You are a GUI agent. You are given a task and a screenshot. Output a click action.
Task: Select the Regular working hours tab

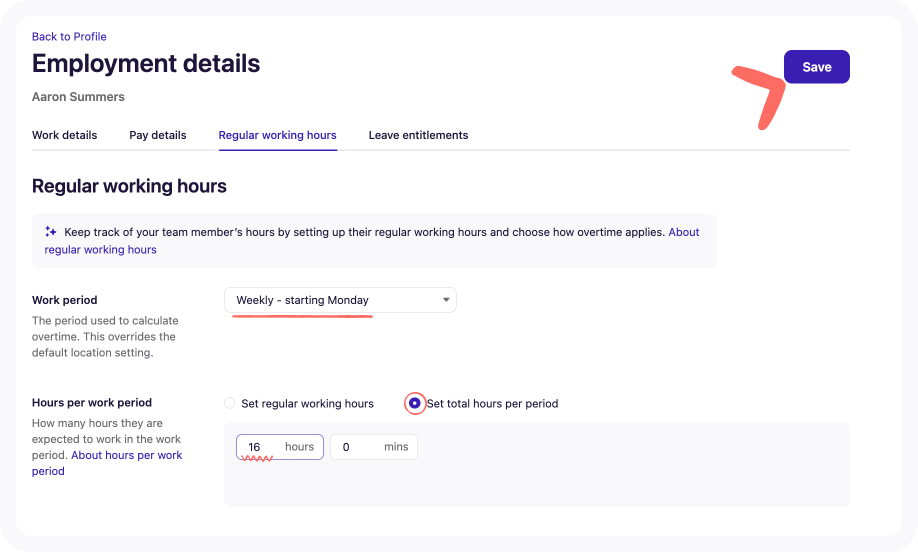[277, 135]
